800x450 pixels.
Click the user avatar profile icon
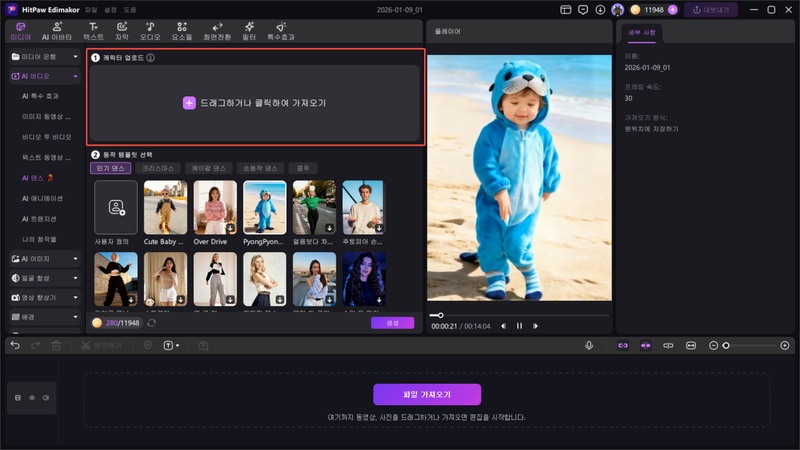point(617,10)
